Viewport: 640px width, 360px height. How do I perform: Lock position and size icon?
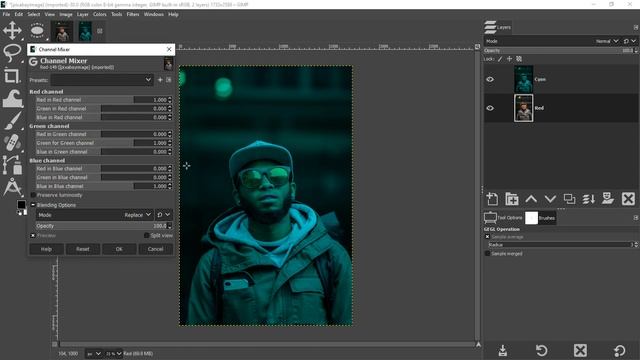coord(509,59)
